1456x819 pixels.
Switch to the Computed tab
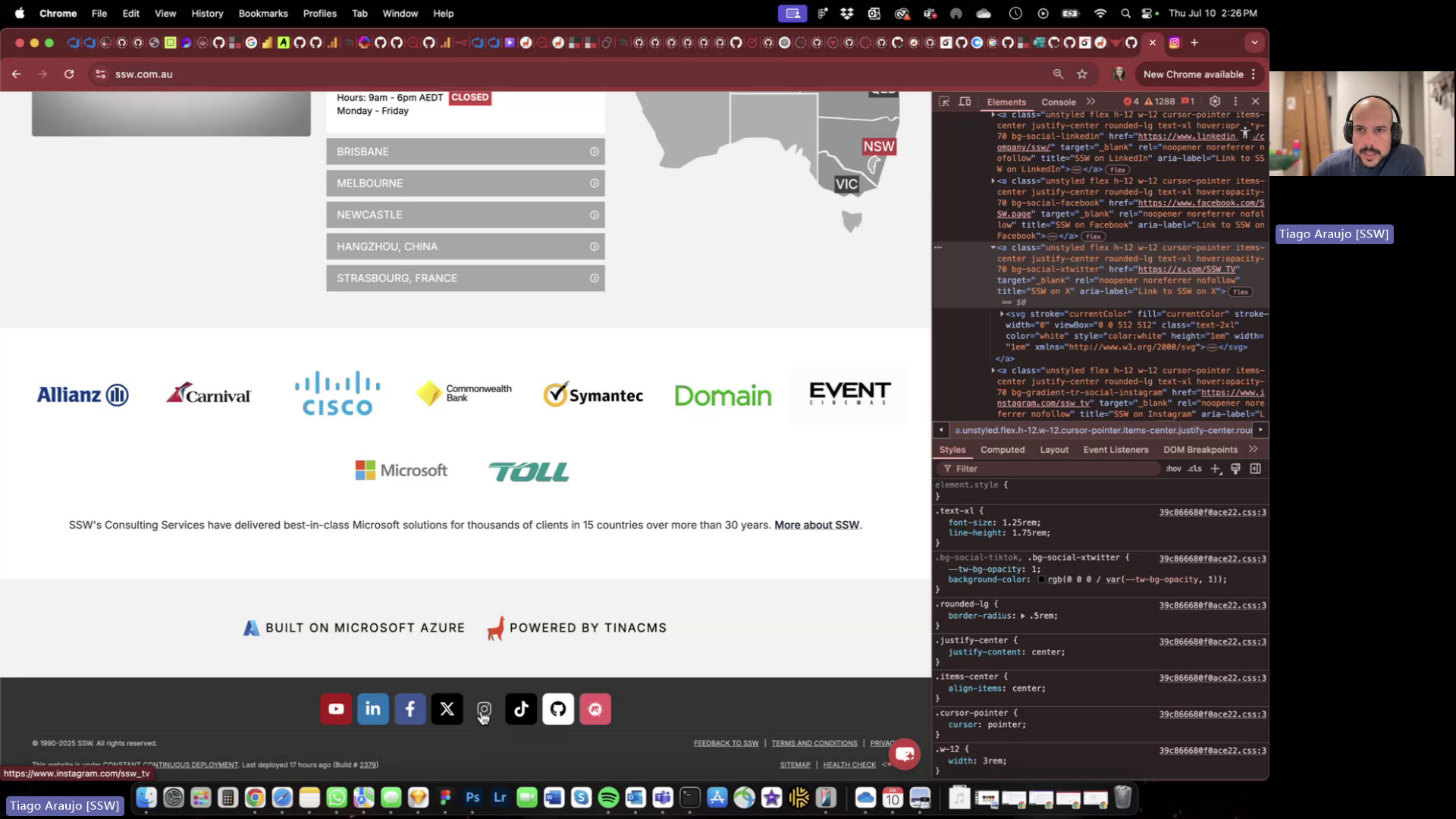click(x=1002, y=450)
